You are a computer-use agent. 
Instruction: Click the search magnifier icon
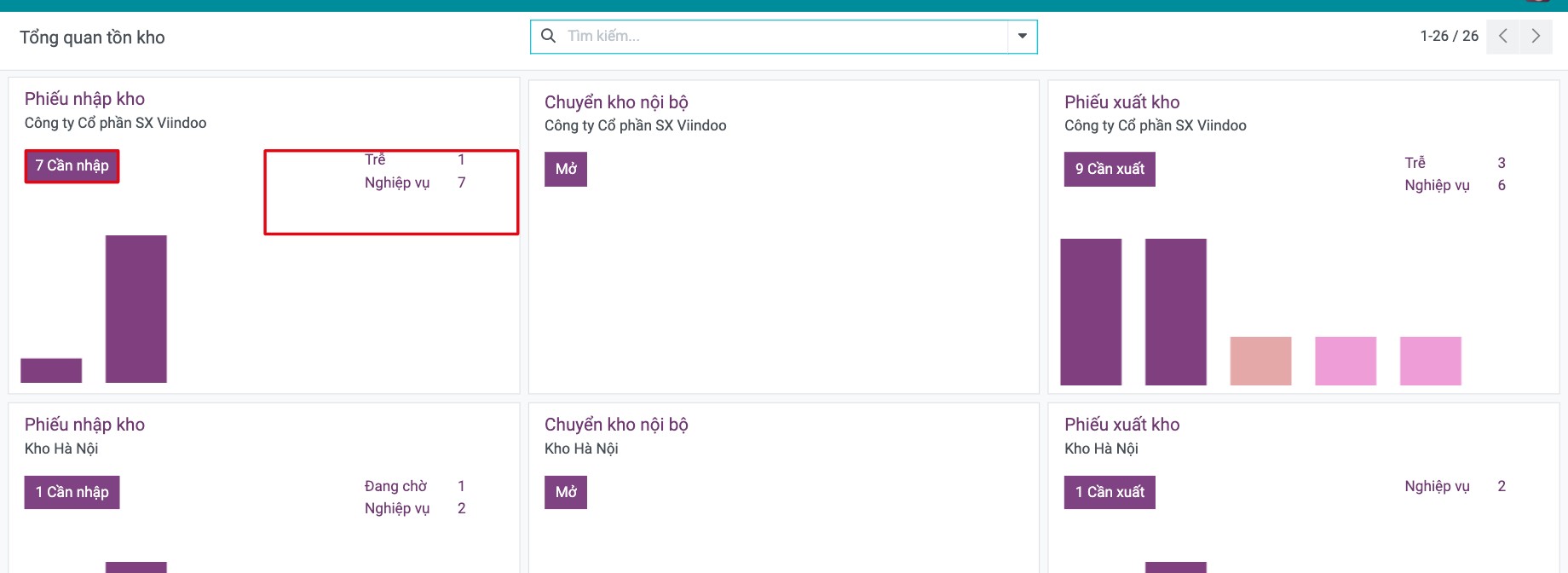click(x=549, y=36)
